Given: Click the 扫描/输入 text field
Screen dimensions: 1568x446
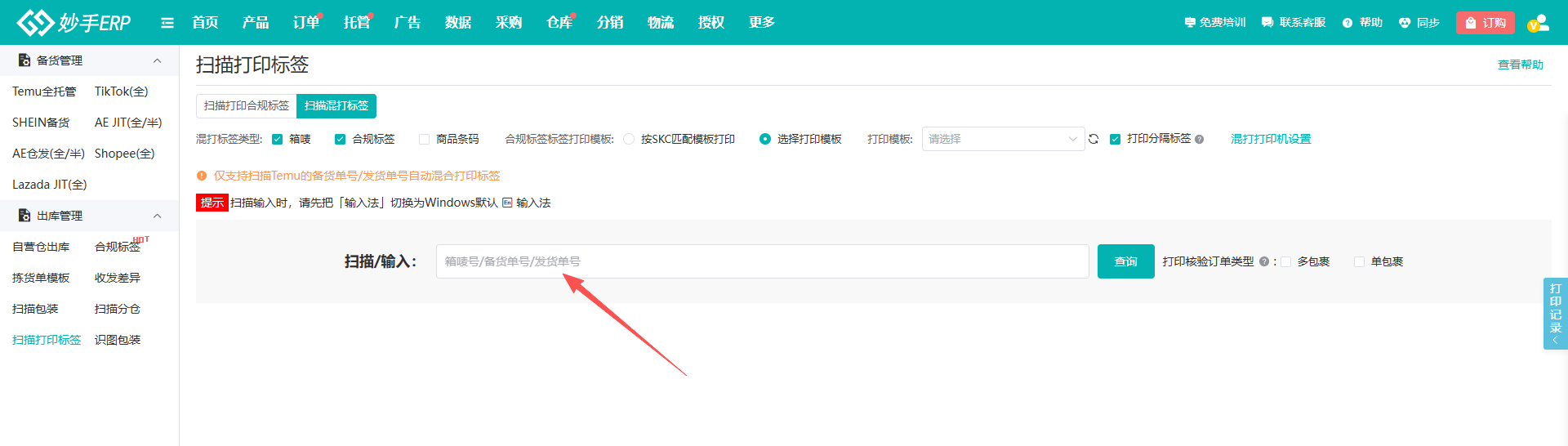Looking at the screenshot, I should [x=762, y=261].
